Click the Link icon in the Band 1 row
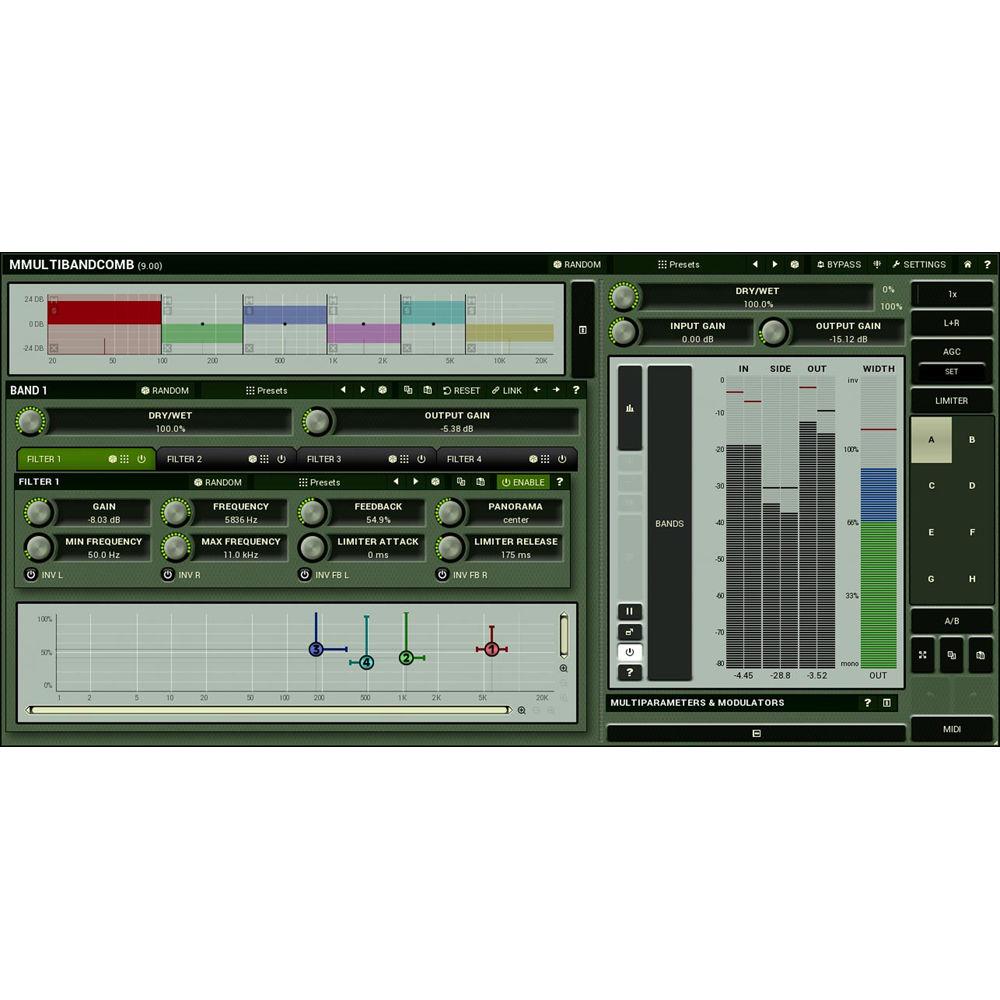This screenshot has width=1000, height=1000. pos(505,390)
